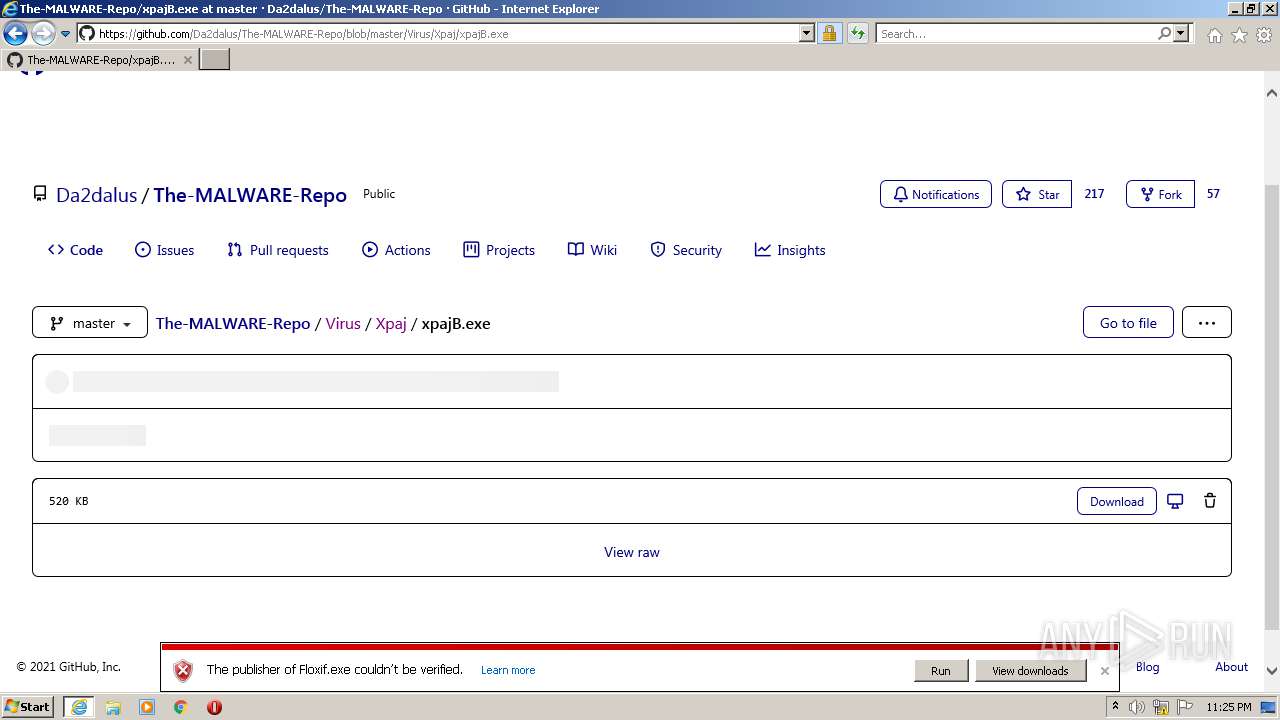Image resolution: width=1280 pixels, height=720 pixels.
Task: Expand the address bar autocomplete dropdown
Action: [807, 33]
